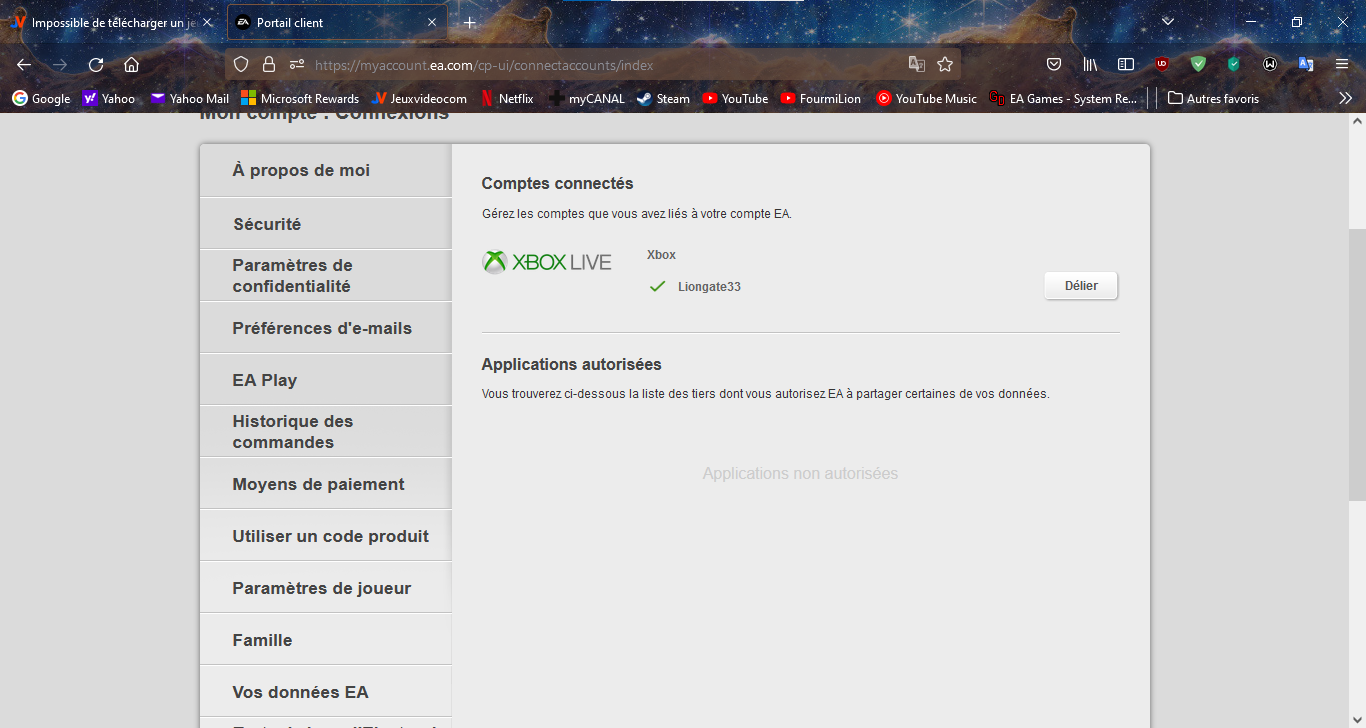Screen dimensions: 1366x728
Task: Open Préférences d'e-mails
Action: click(326, 328)
